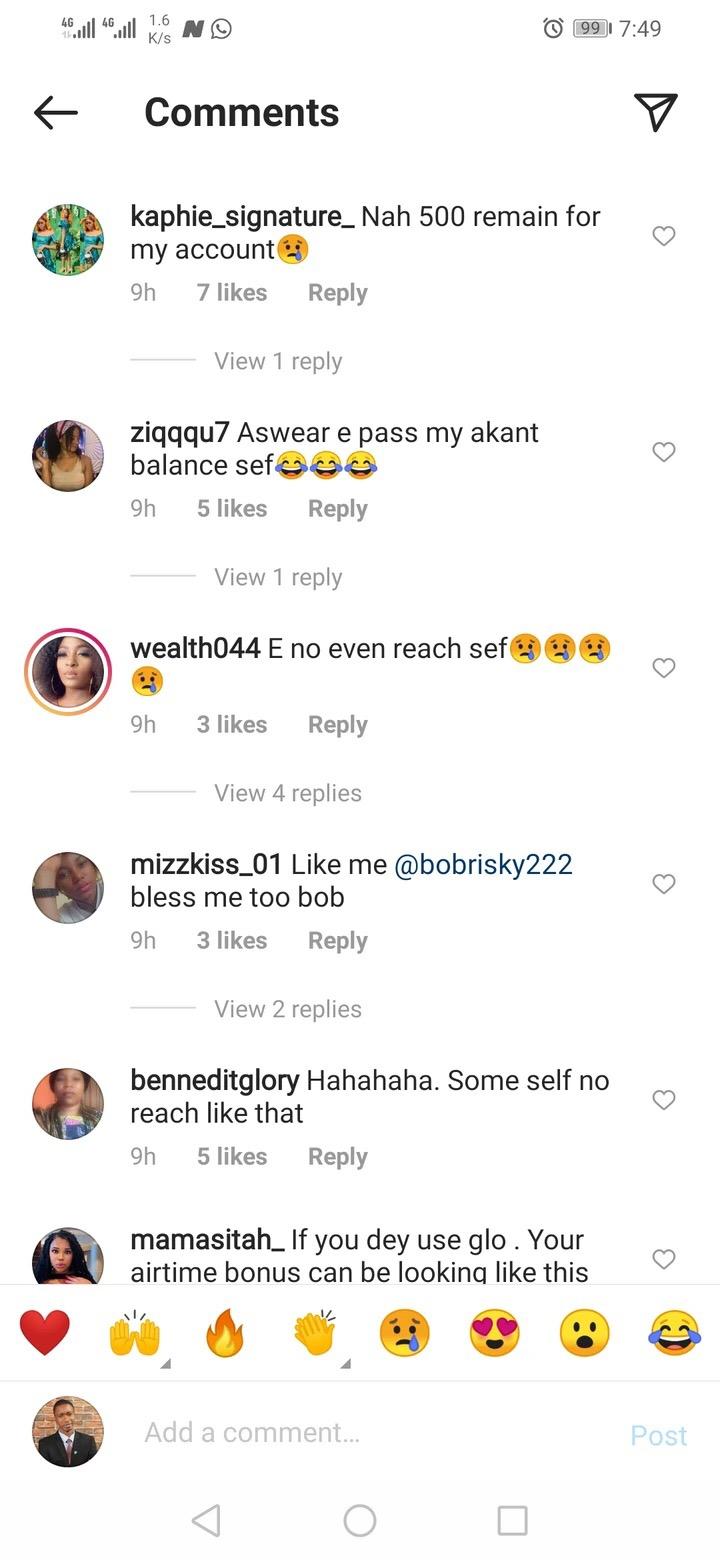
Task: Like wealth044's comment
Action: pos(663,668)
